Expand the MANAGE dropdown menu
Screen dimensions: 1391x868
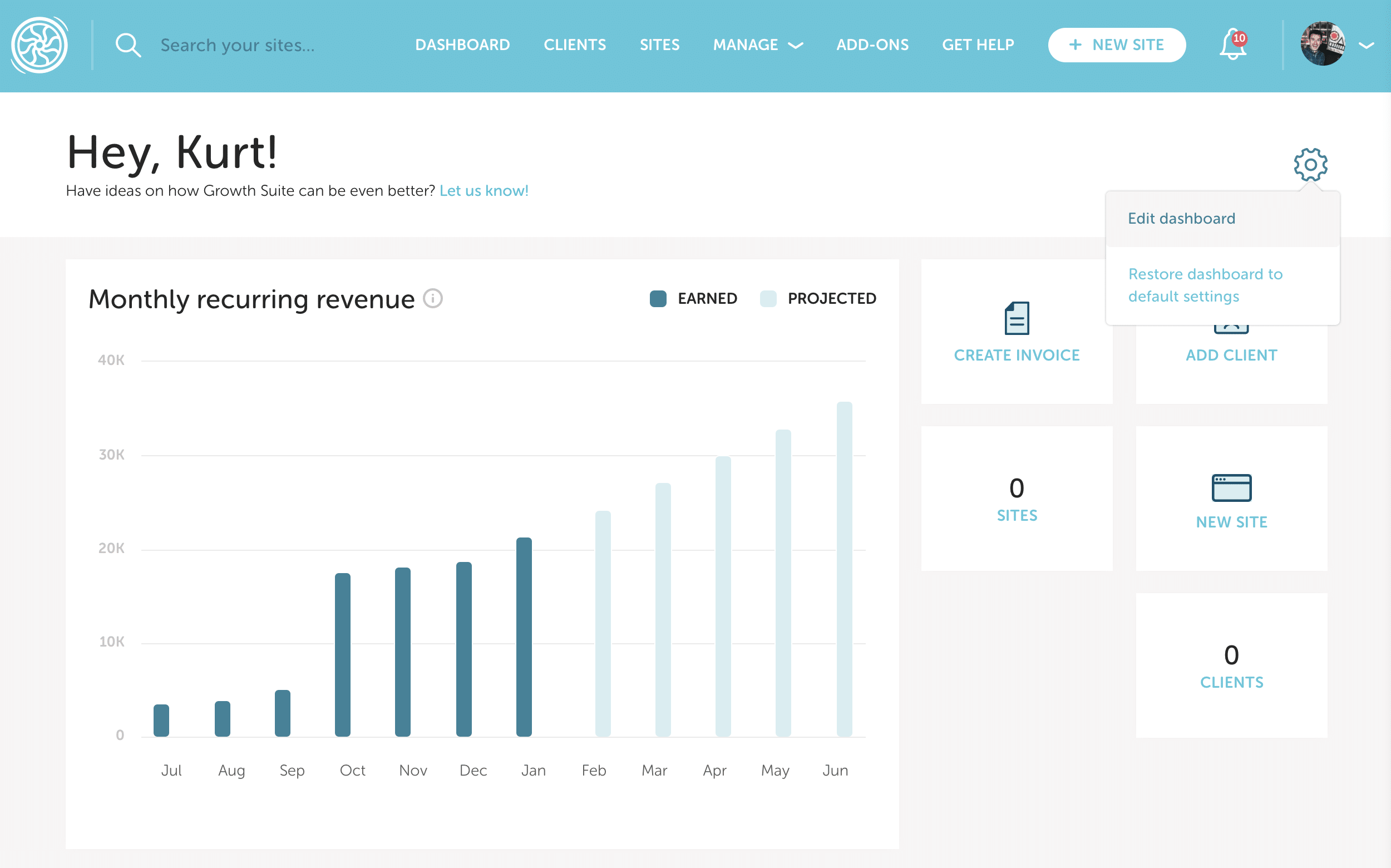757,45
